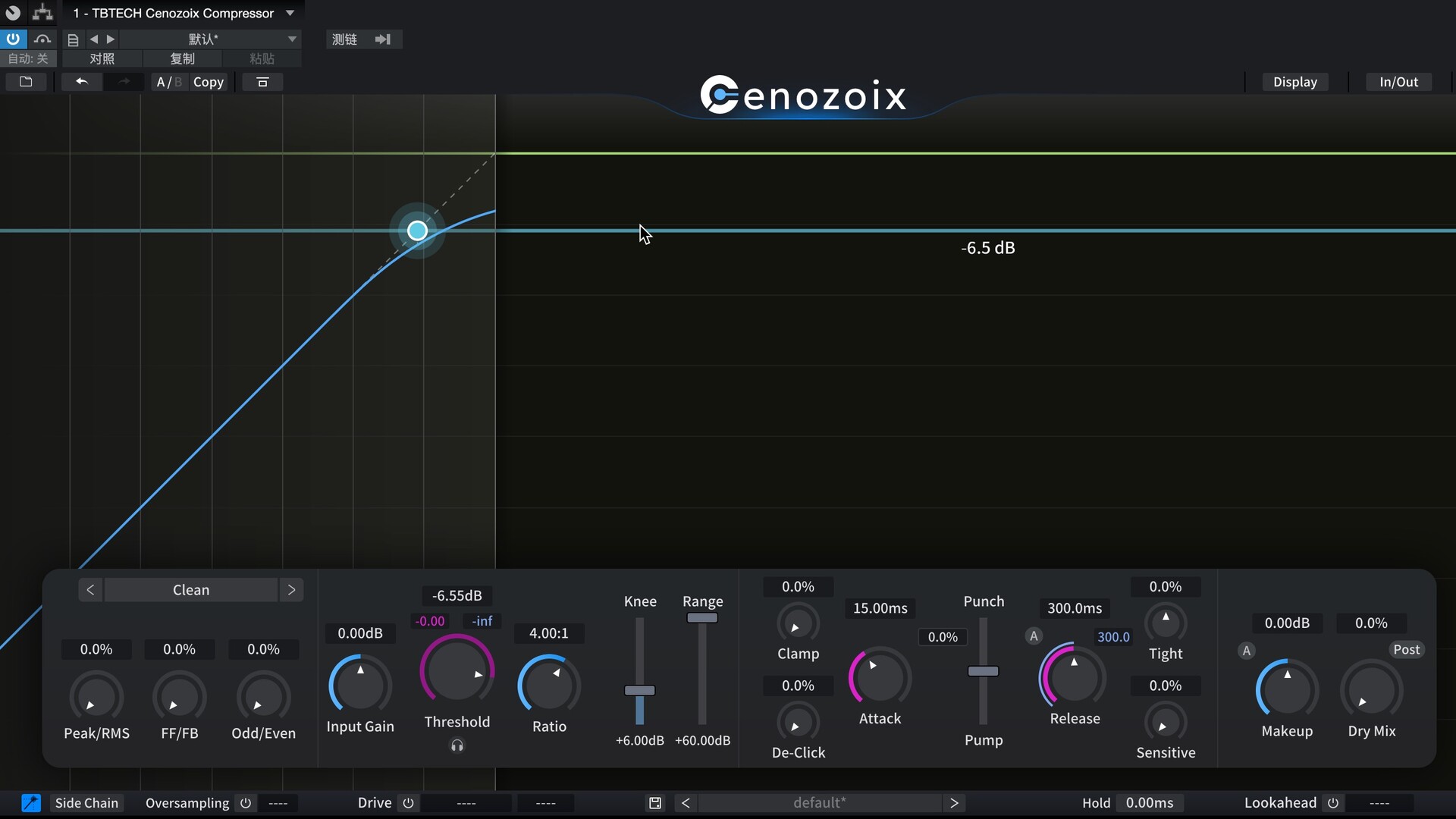The width and height of the screenshot is (1456, 819).
Task: Toggle Lookahead power button
Action: (x=1333, y=803)
